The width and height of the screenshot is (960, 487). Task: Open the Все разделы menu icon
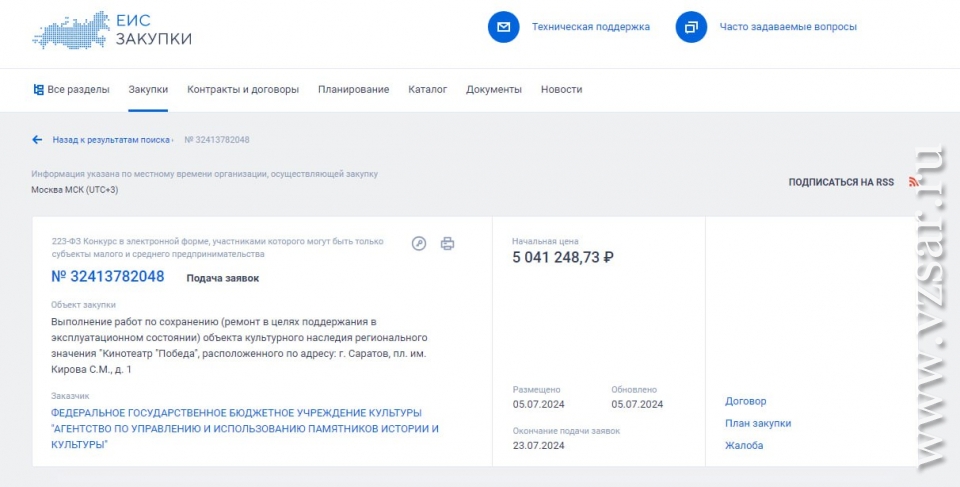coord(38,89)
